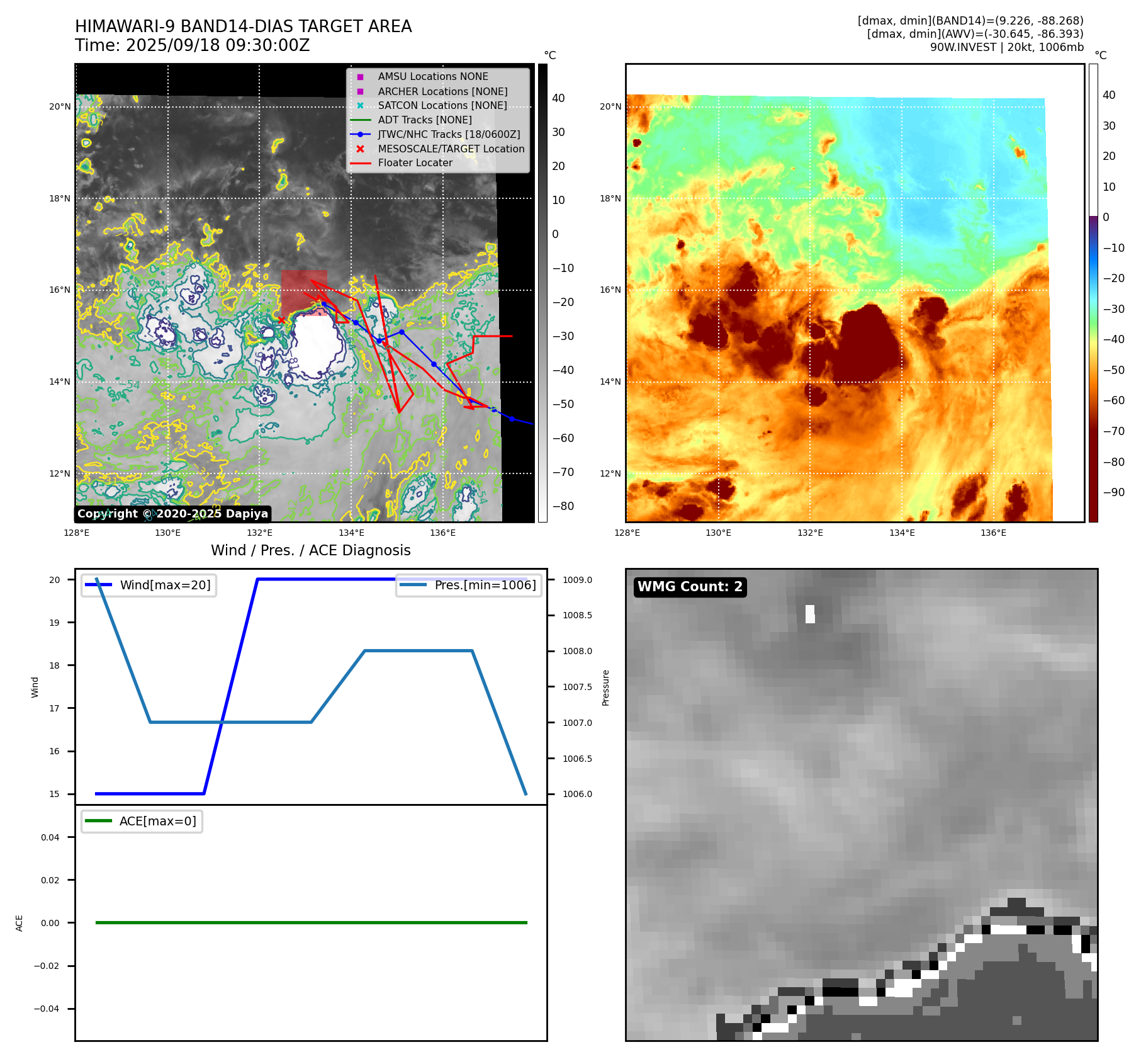Screen dimensions: 1141x1064
Task: Click the cyan x marker beside SATCON Locations
Action: [x=360, y=105]
